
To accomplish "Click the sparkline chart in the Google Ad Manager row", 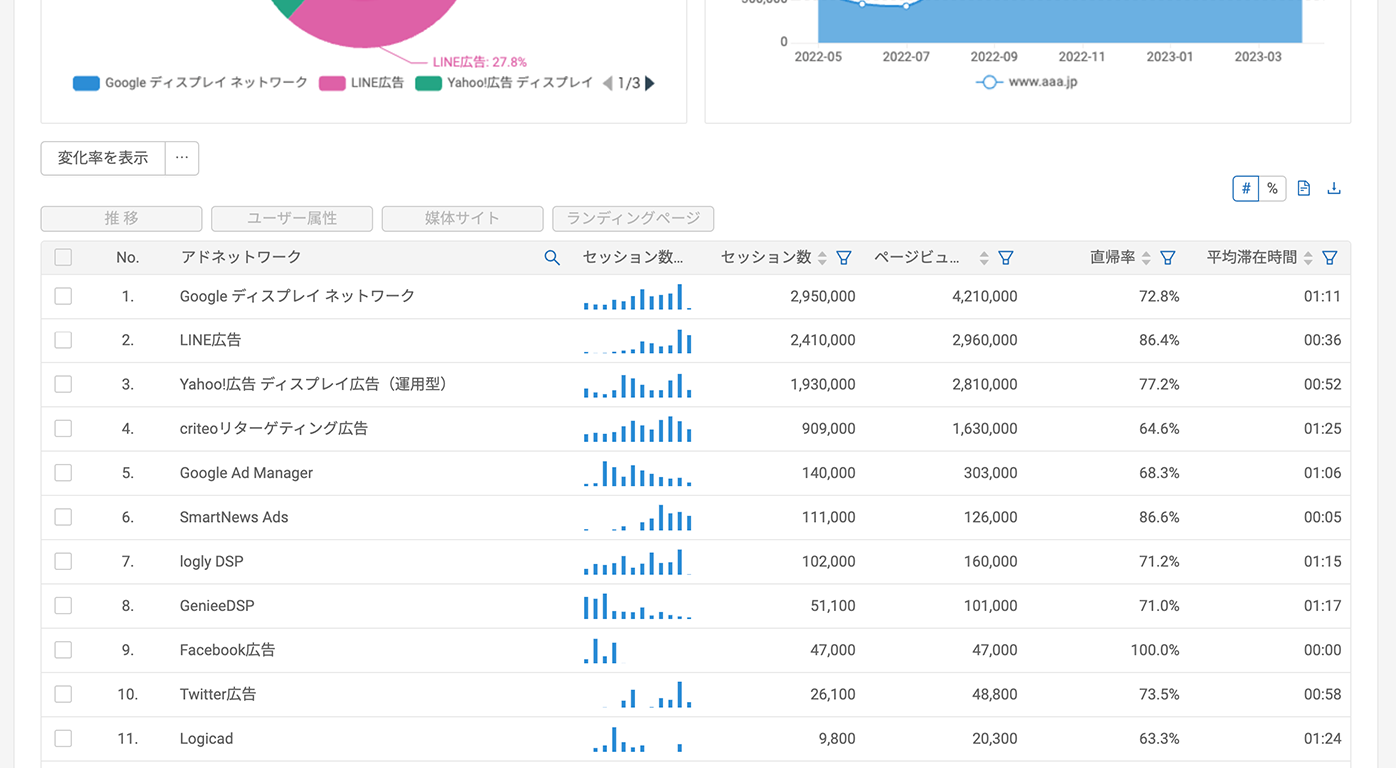I will pos(637,473).
